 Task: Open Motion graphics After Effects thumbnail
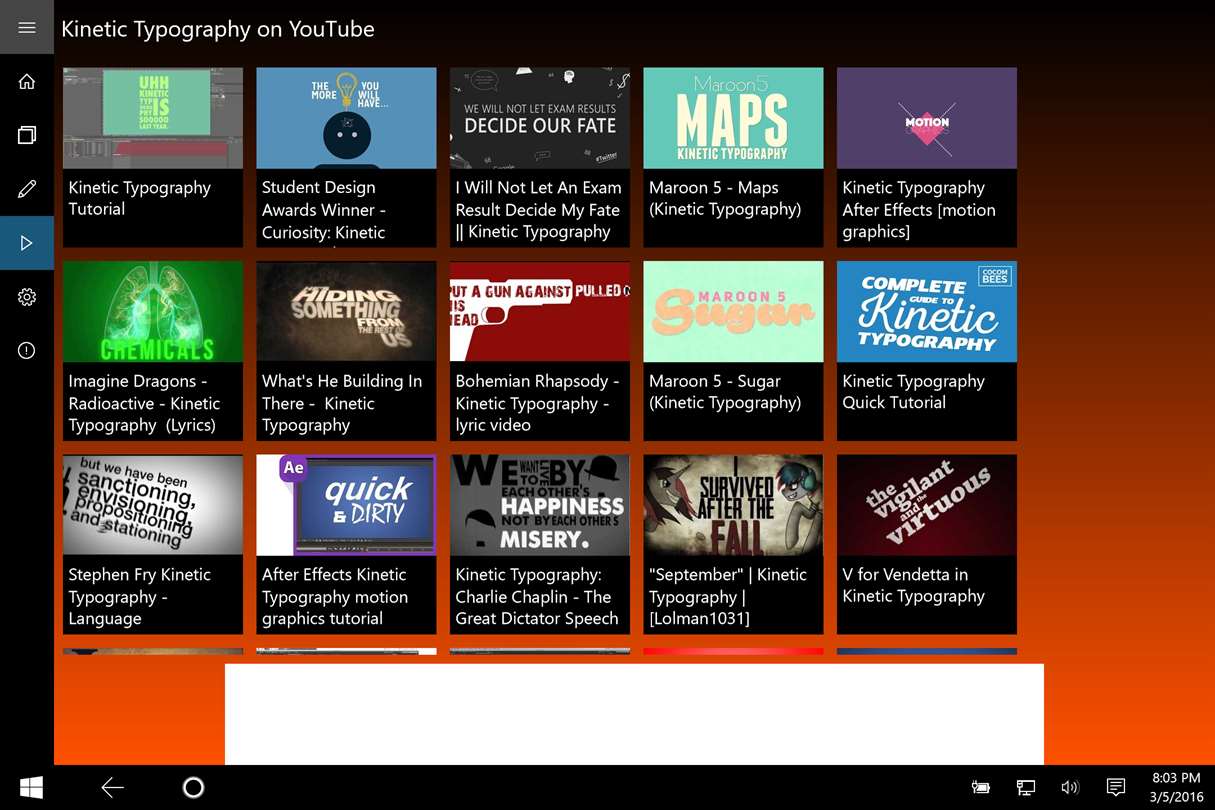[927, 118]
